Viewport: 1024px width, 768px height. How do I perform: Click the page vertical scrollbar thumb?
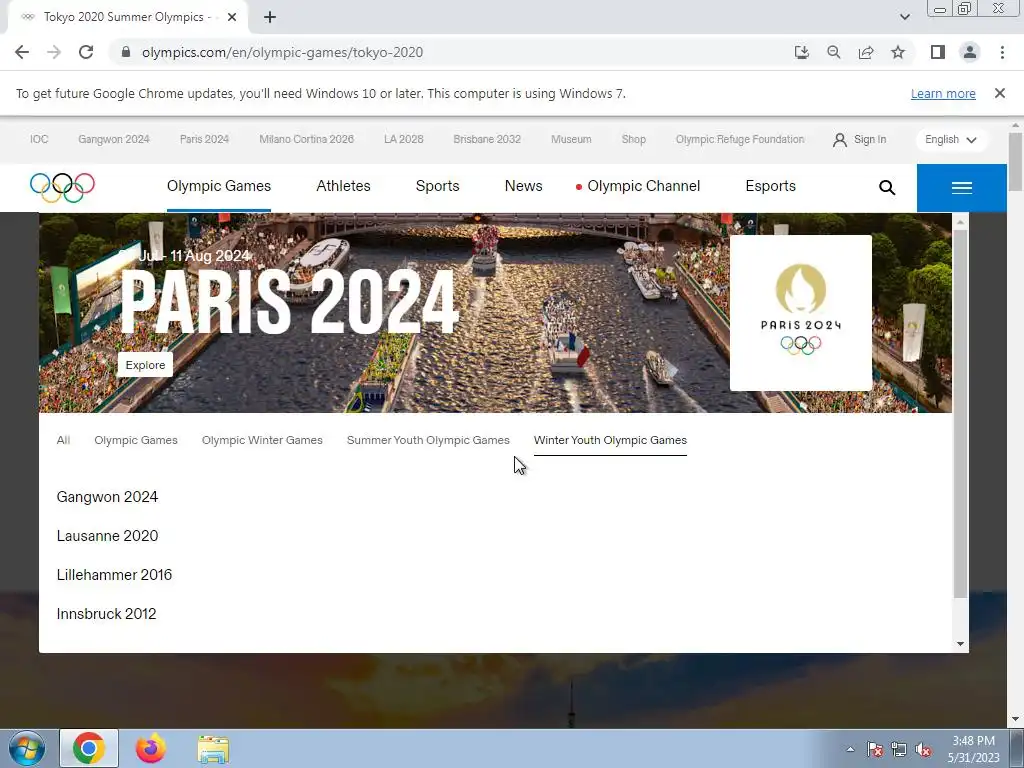[x=1015, y=161]
